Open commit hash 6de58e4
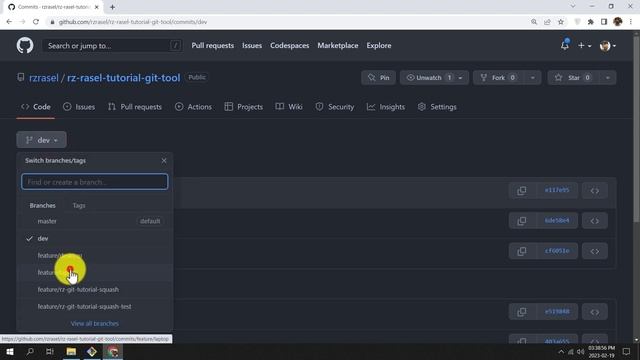This screenshot has width=640, height=360. coord(556,220)
